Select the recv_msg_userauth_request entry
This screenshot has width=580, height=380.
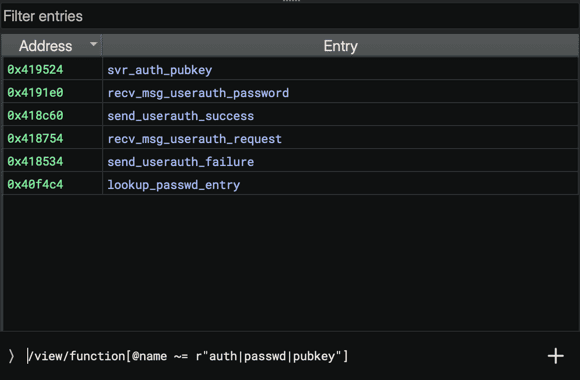[195, 139]
